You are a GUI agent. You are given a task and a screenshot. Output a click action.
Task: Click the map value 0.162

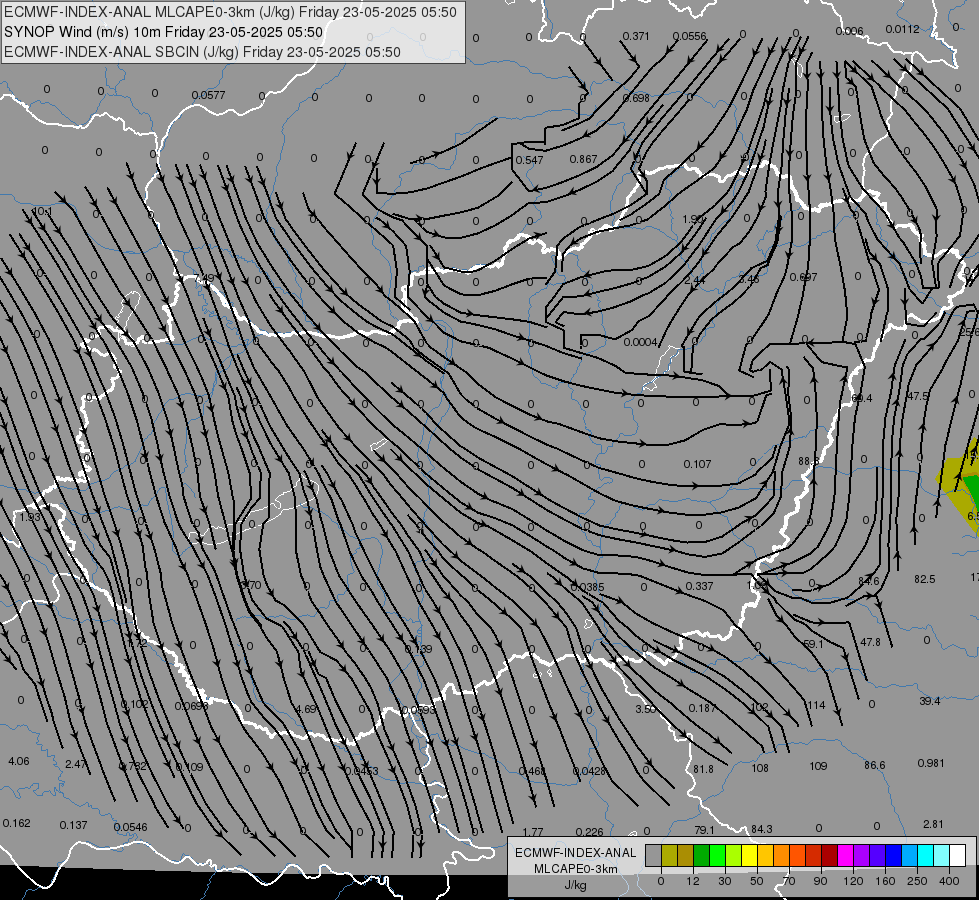[x=16, y=823]
